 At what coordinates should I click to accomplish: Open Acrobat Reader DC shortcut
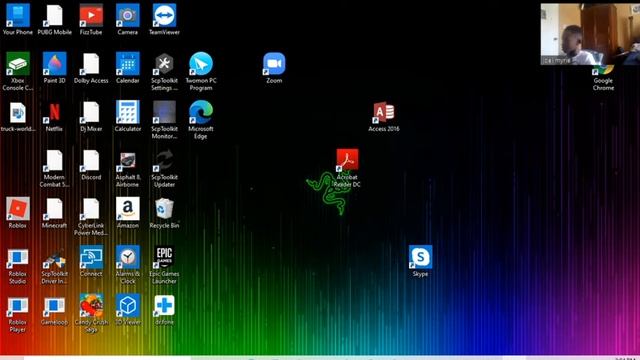click(x=347, y=160)
